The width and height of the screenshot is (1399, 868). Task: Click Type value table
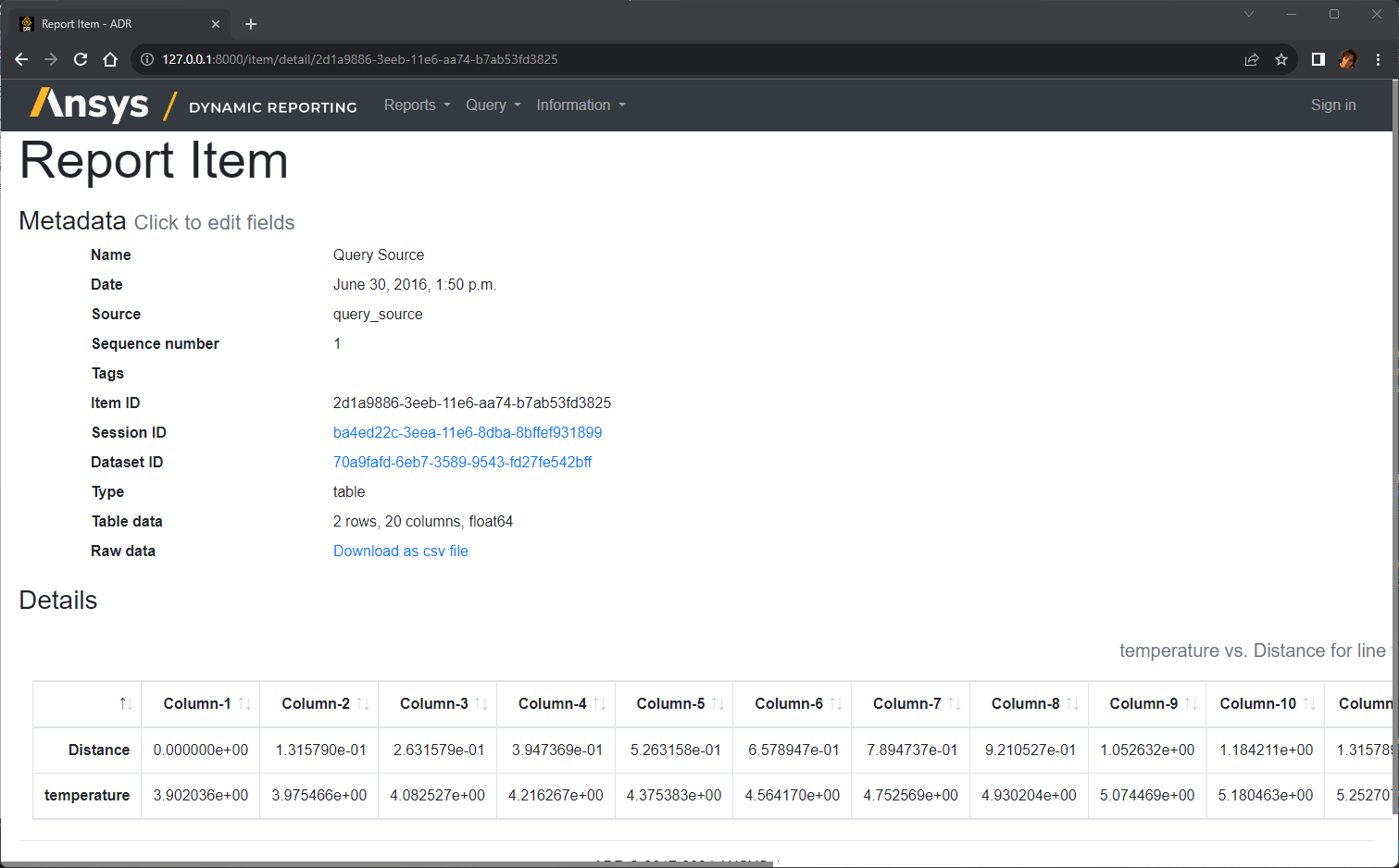click(x=349, y=491)
